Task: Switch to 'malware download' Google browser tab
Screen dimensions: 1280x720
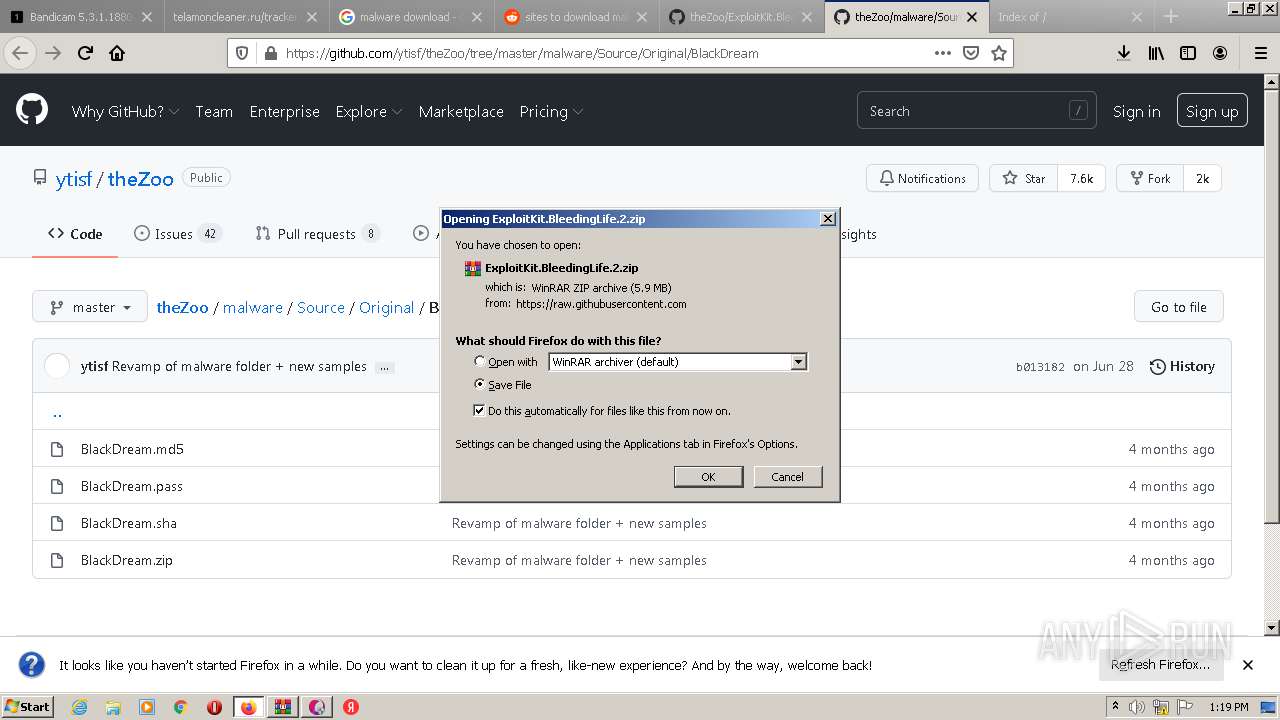Action: click(x=411, y=17)
